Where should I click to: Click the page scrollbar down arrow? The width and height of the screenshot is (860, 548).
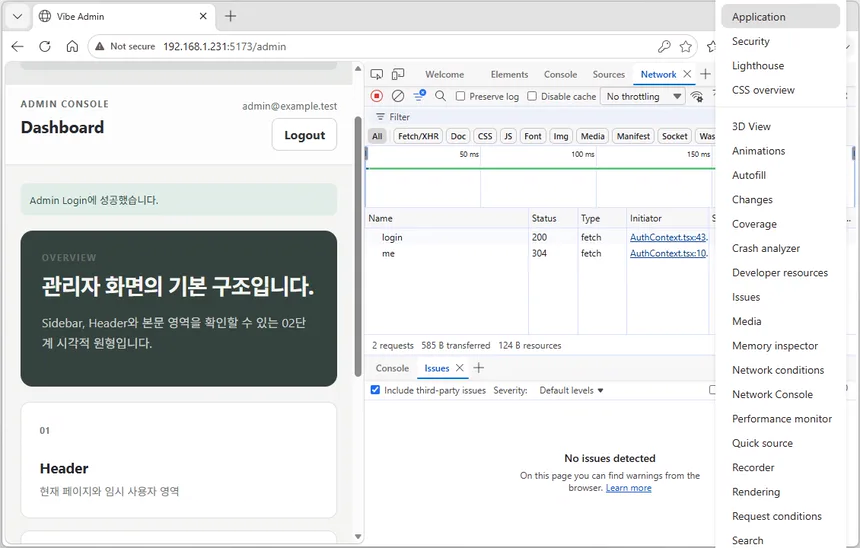(358, 536)
